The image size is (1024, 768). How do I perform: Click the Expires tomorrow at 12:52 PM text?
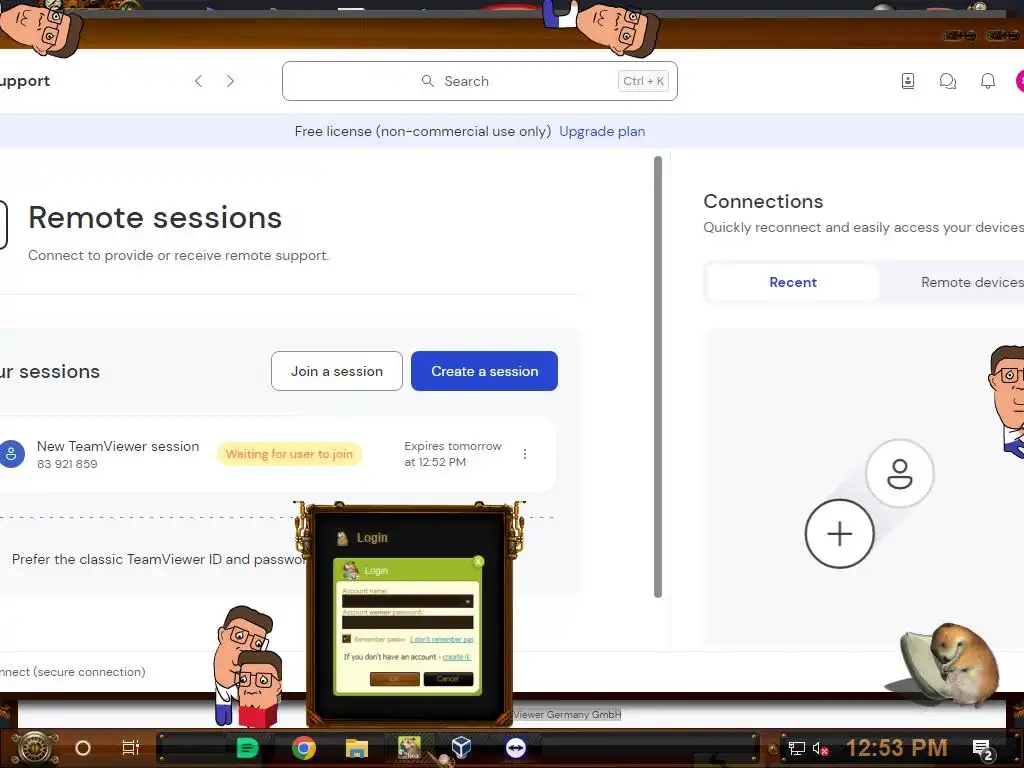click(x=453, y=454)
